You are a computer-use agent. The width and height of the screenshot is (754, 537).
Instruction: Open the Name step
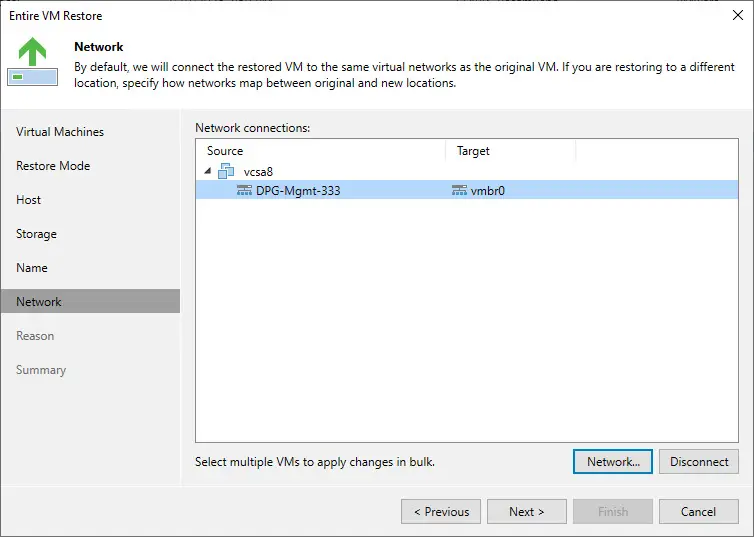32,268
